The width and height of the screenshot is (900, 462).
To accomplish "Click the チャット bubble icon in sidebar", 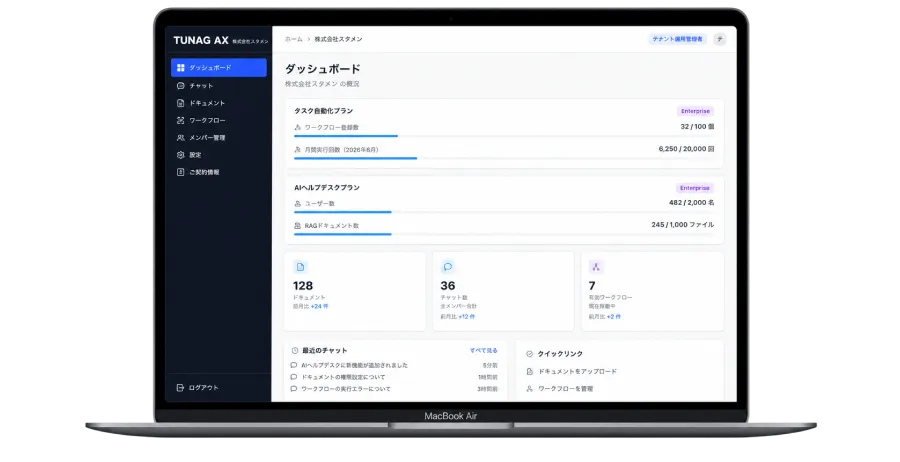I will pyautogui.click(x=181, y=86).
